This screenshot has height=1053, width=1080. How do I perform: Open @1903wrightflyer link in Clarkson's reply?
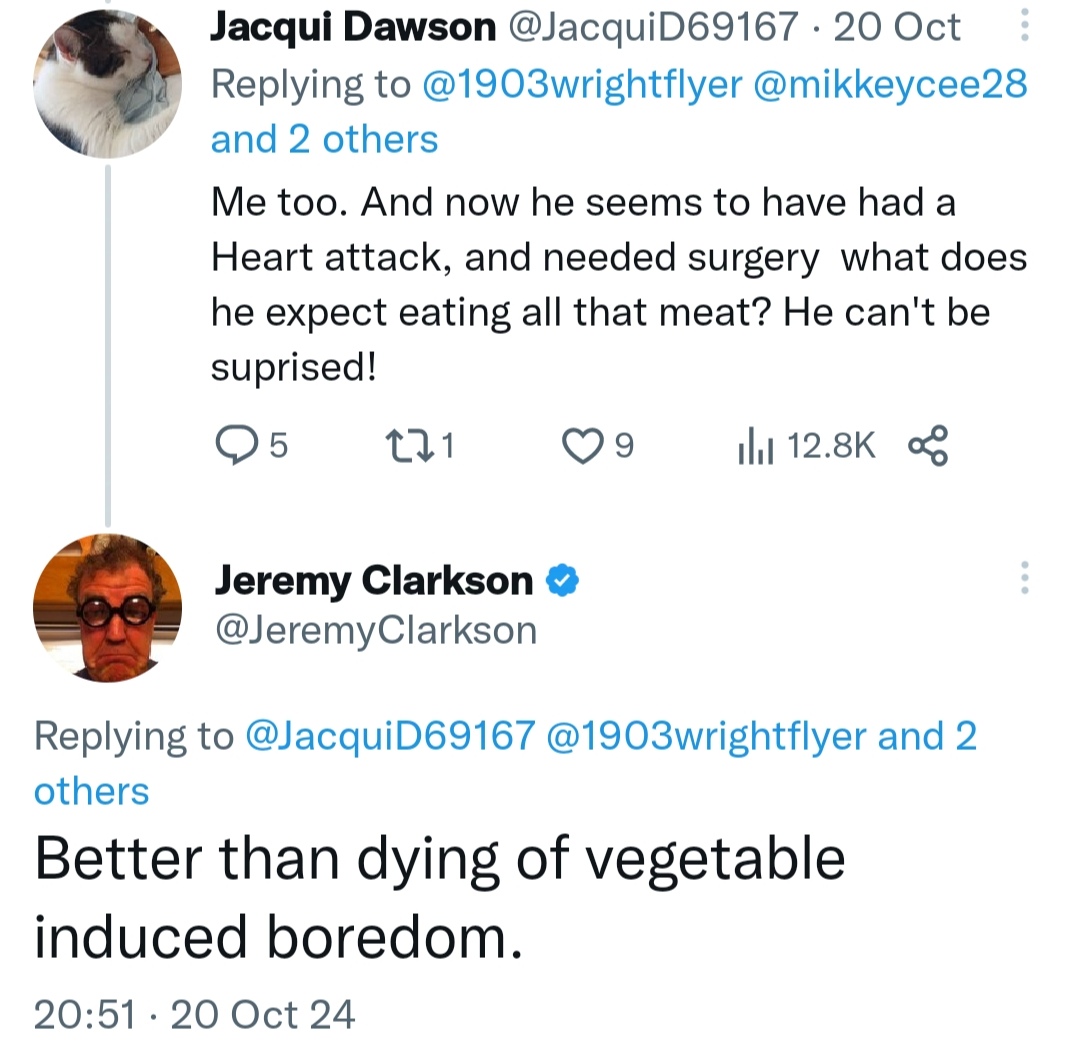(x=706, y=737)
